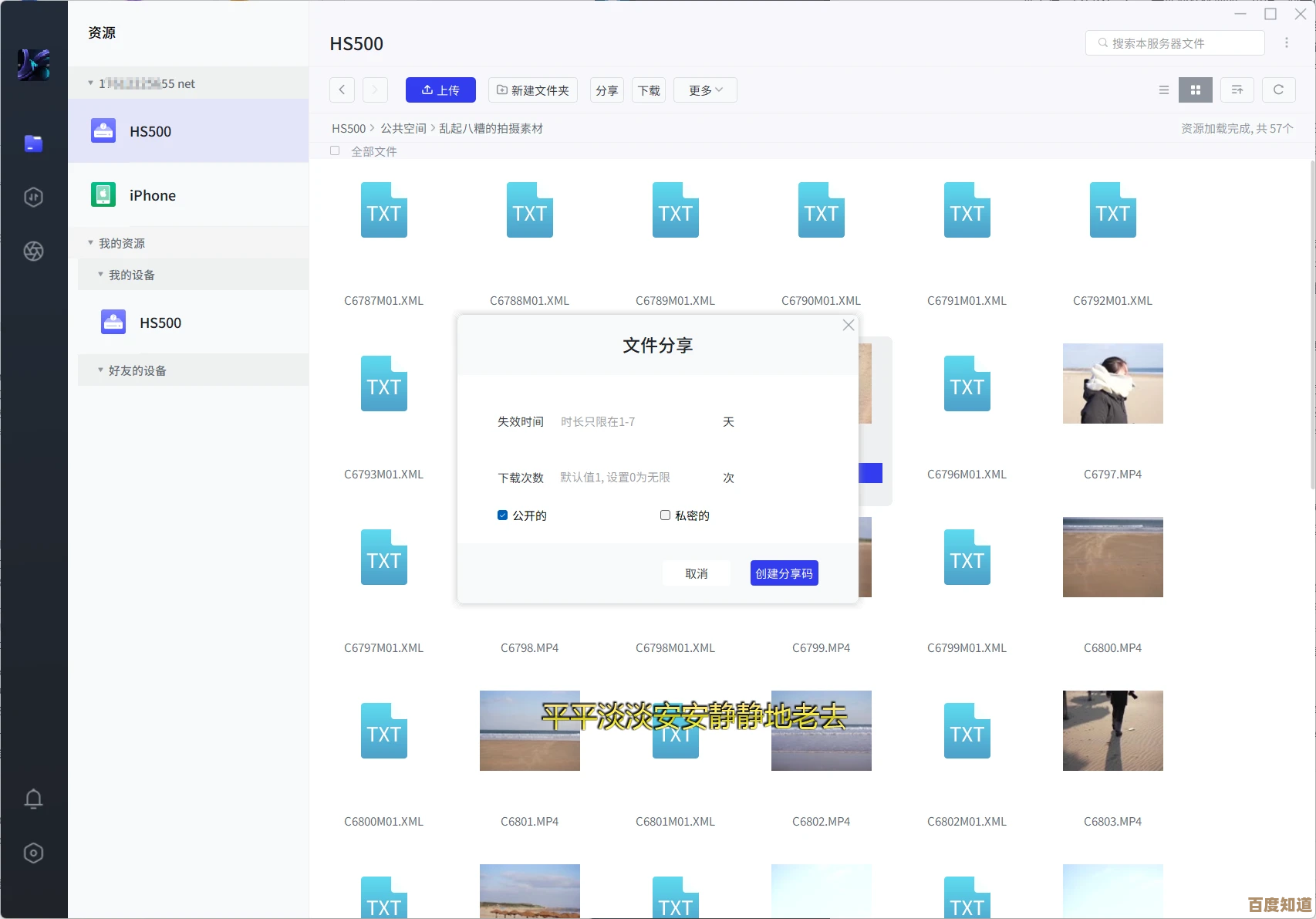
Task: Click 公共空间 in the breadcrumb path
Action: [403, 129]
